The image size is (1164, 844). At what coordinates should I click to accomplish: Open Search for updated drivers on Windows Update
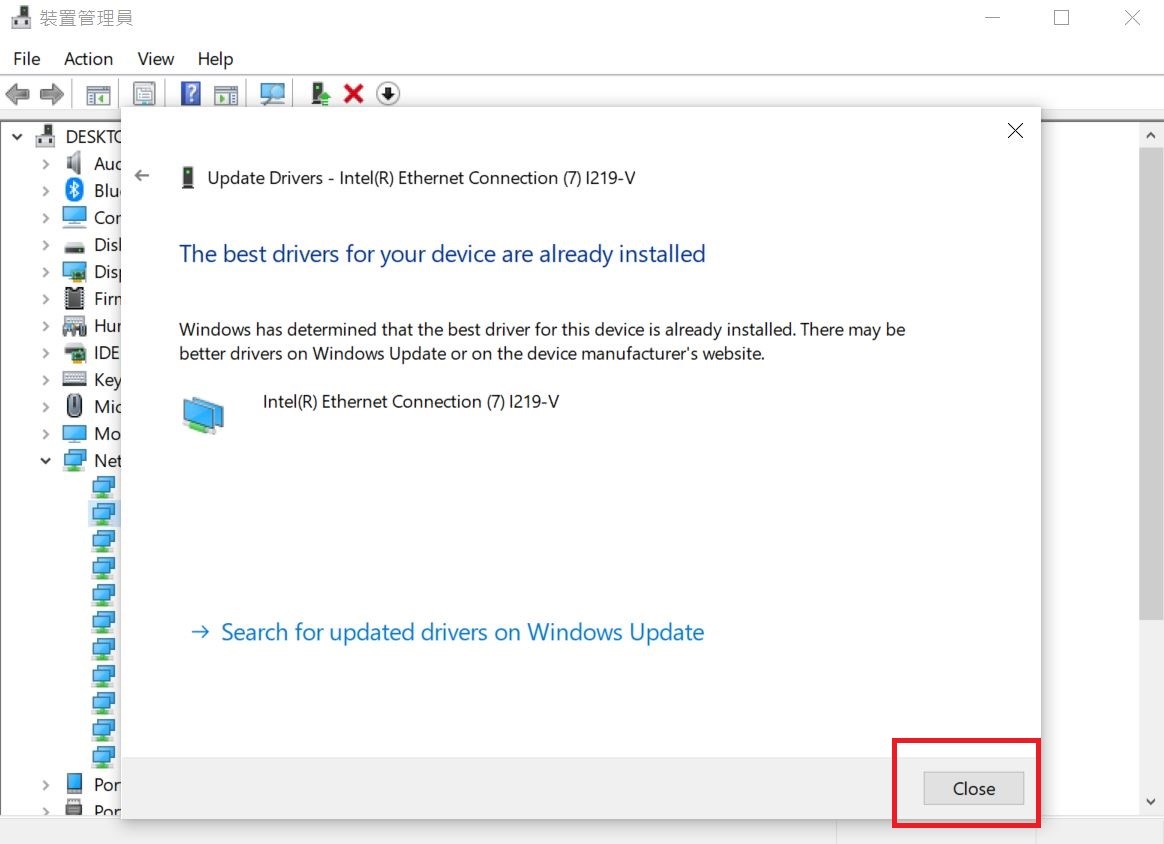462,632
